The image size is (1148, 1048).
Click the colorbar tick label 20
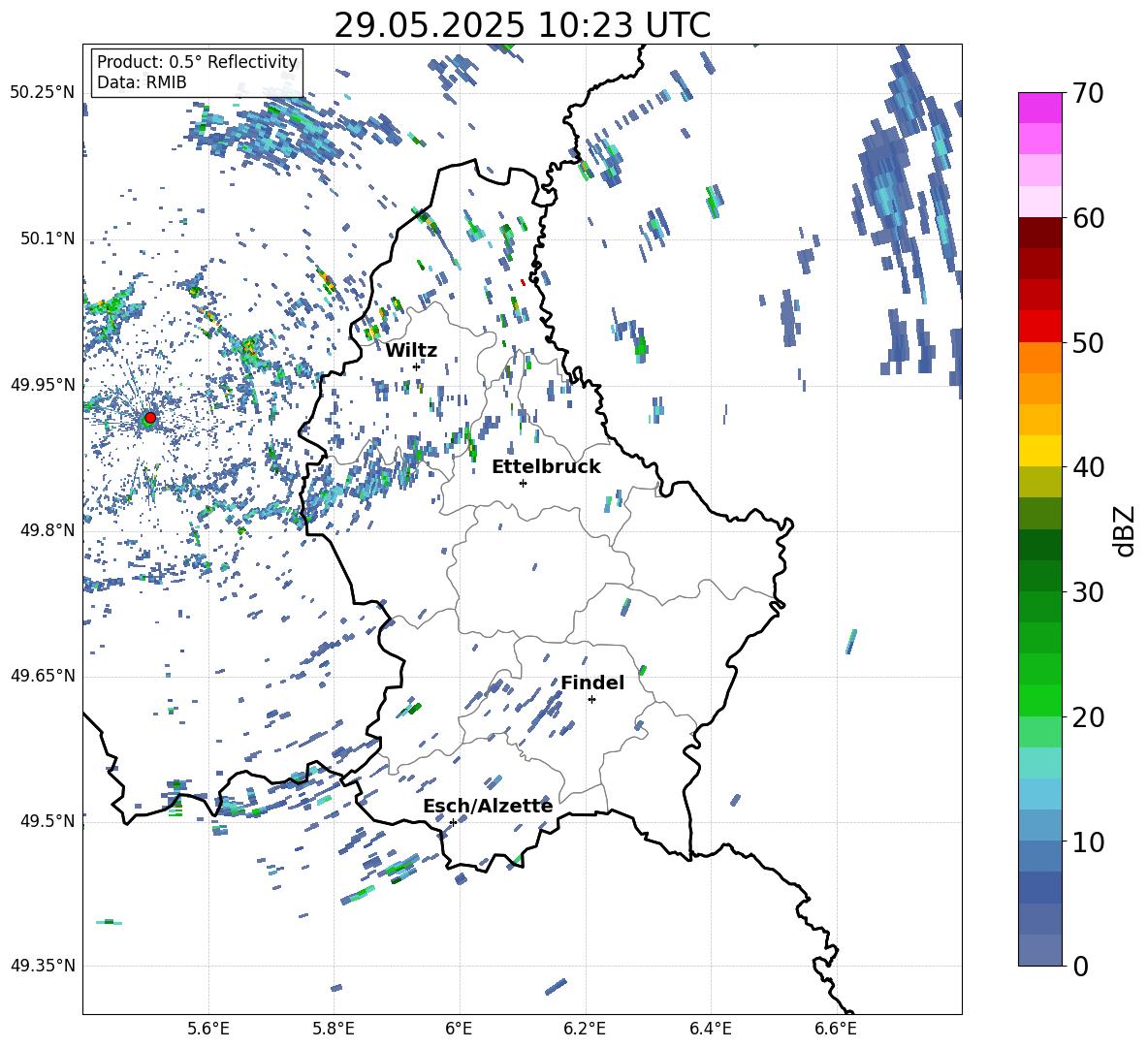(1089, 717)
